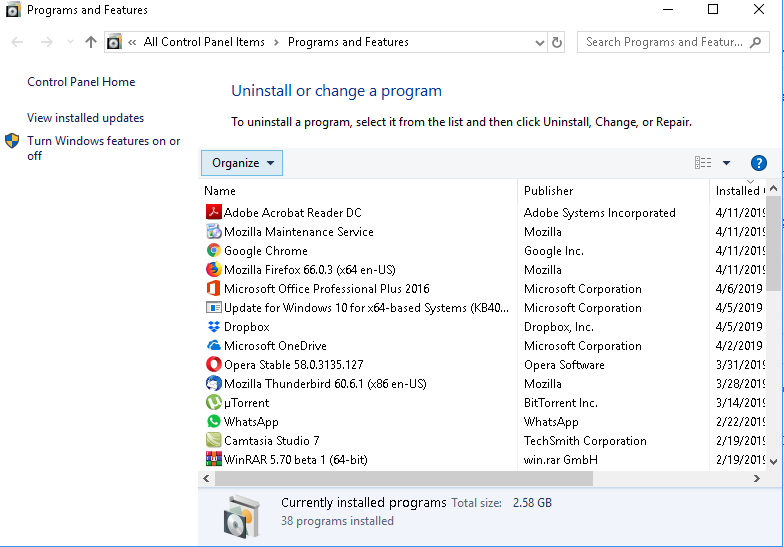Click the horizontal scrollbar thumb
The height and width of the screenshot is (547, 784).
pyautogui.click(x=404, y=478)
